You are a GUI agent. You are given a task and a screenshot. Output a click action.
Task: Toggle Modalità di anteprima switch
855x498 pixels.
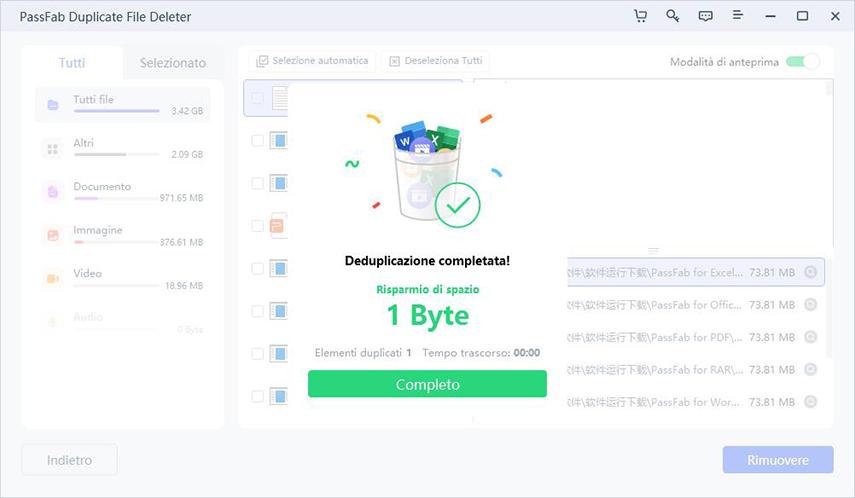(802, 62)
